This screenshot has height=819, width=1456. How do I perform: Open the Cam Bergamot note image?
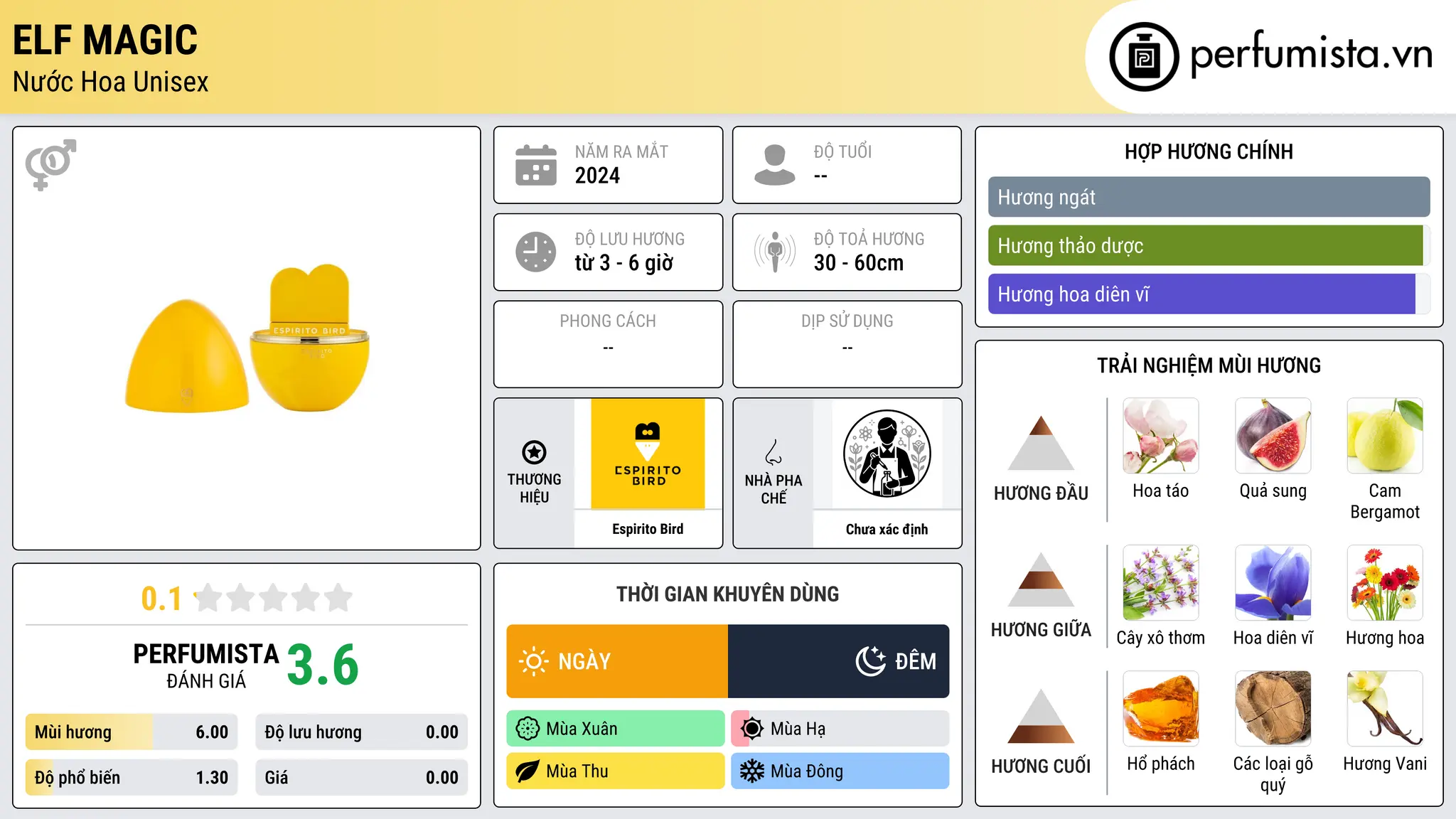1385,436
